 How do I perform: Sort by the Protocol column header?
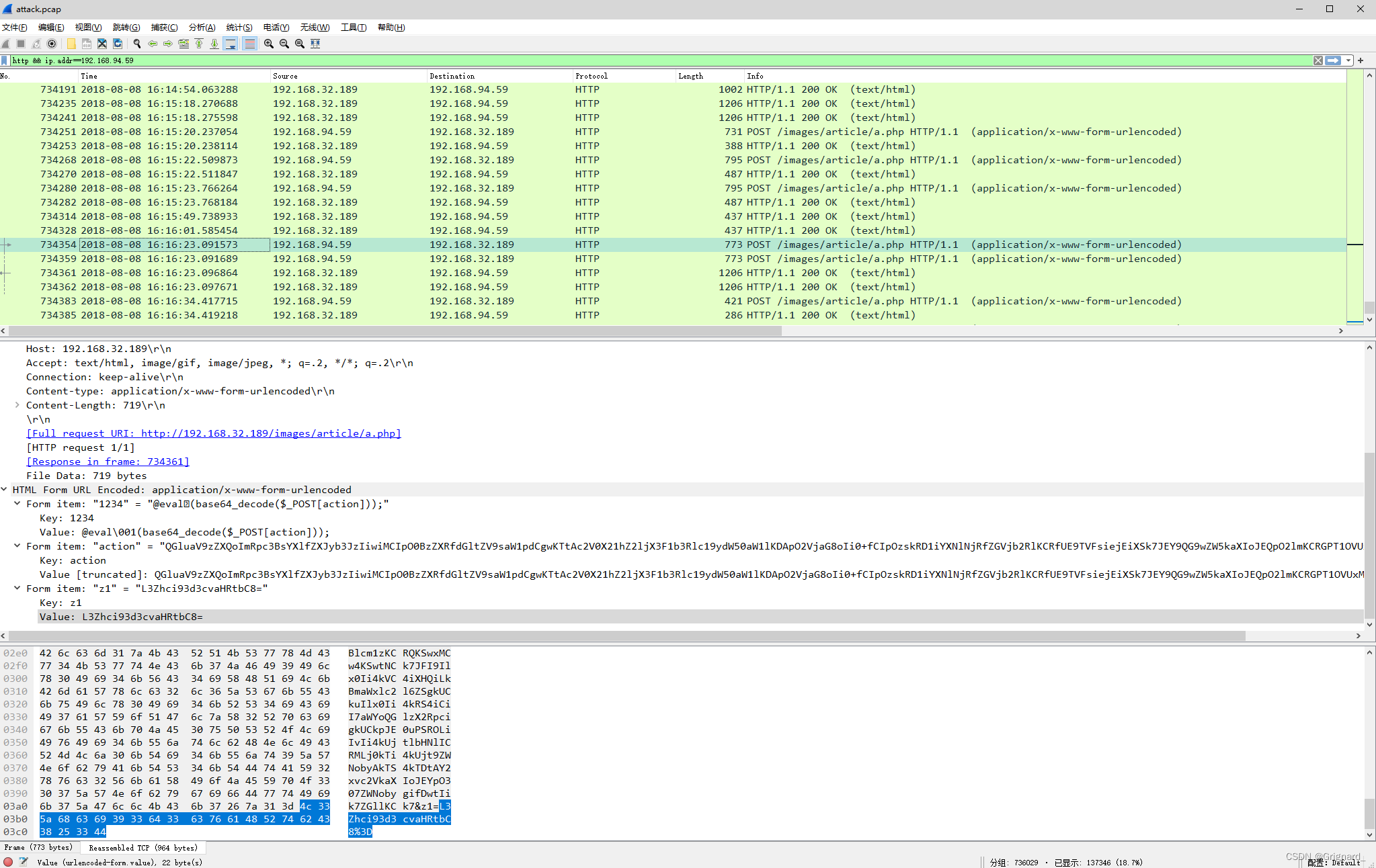pos(624,76)
